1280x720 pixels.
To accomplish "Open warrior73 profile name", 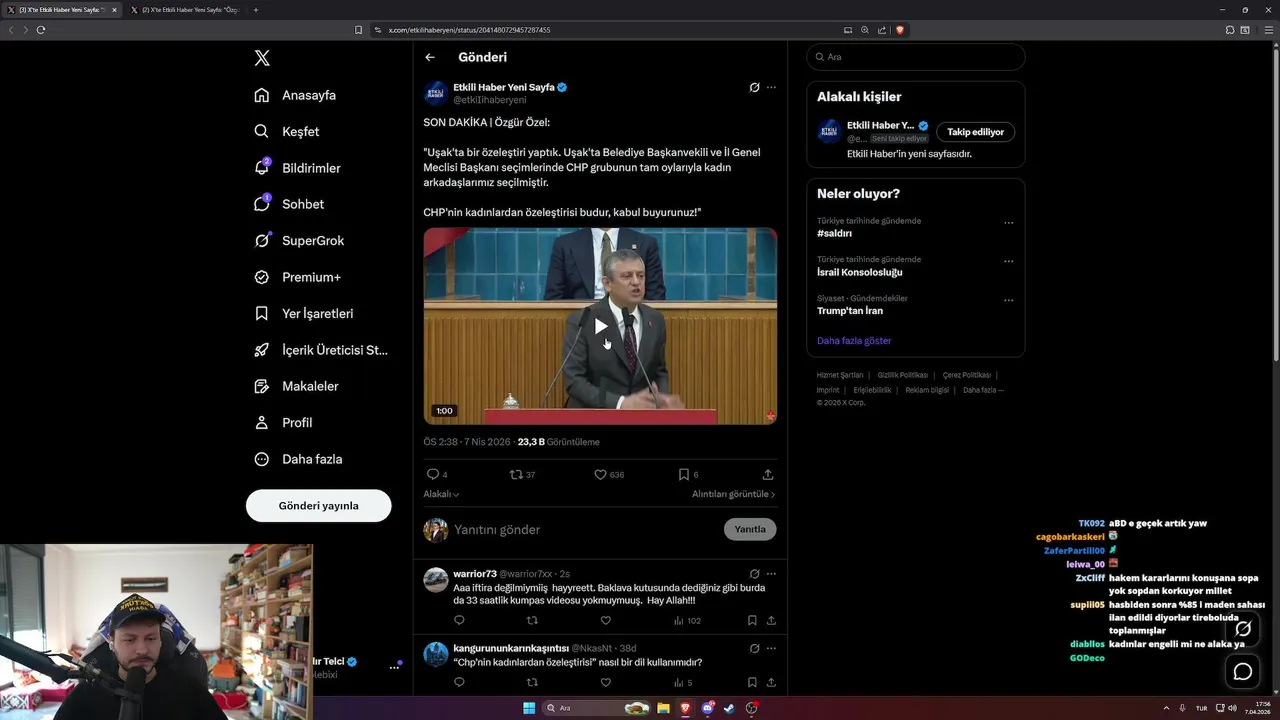I will 475,574.
